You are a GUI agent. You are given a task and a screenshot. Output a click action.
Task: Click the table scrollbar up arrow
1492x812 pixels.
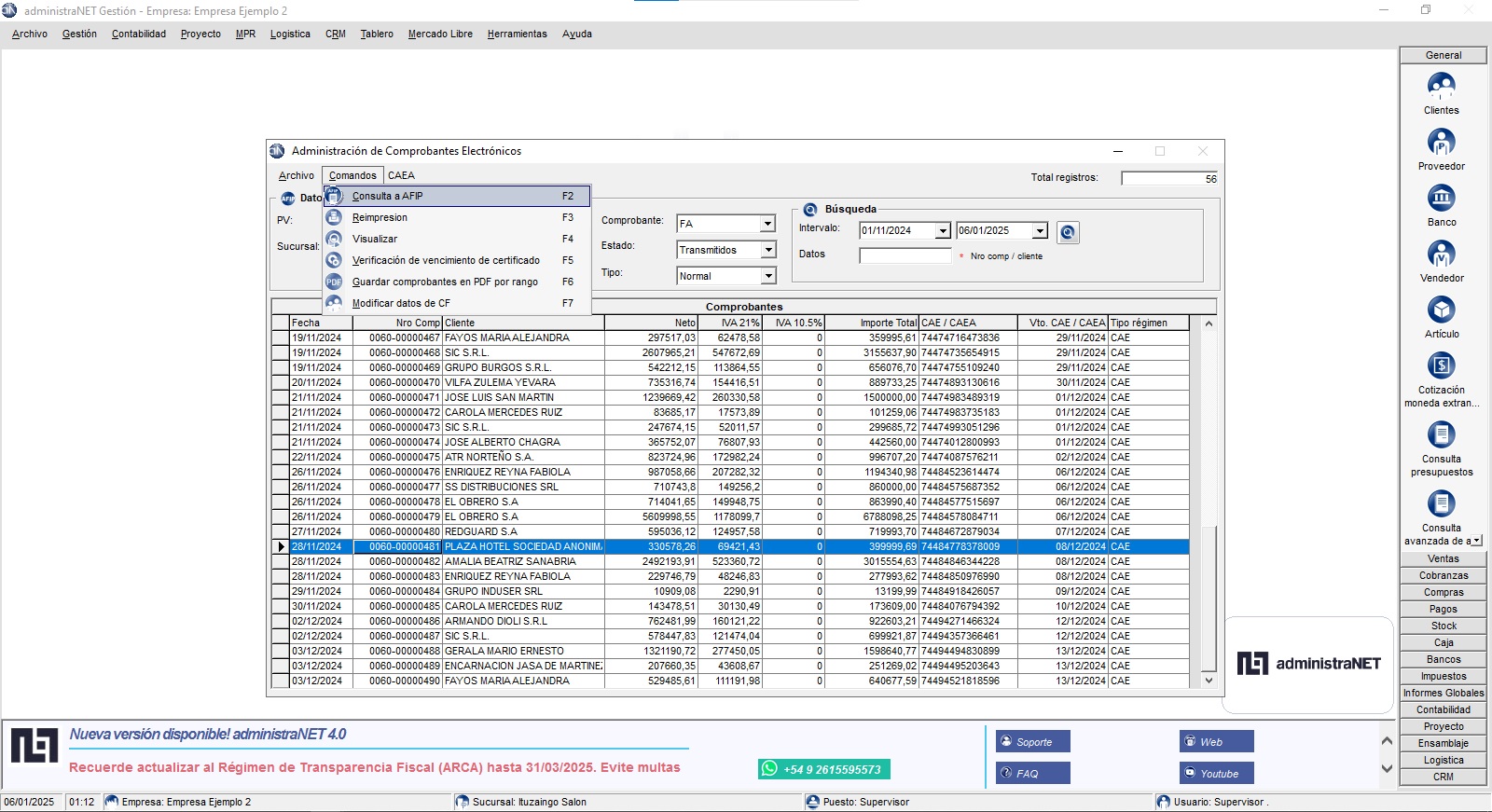[1209, 323]
